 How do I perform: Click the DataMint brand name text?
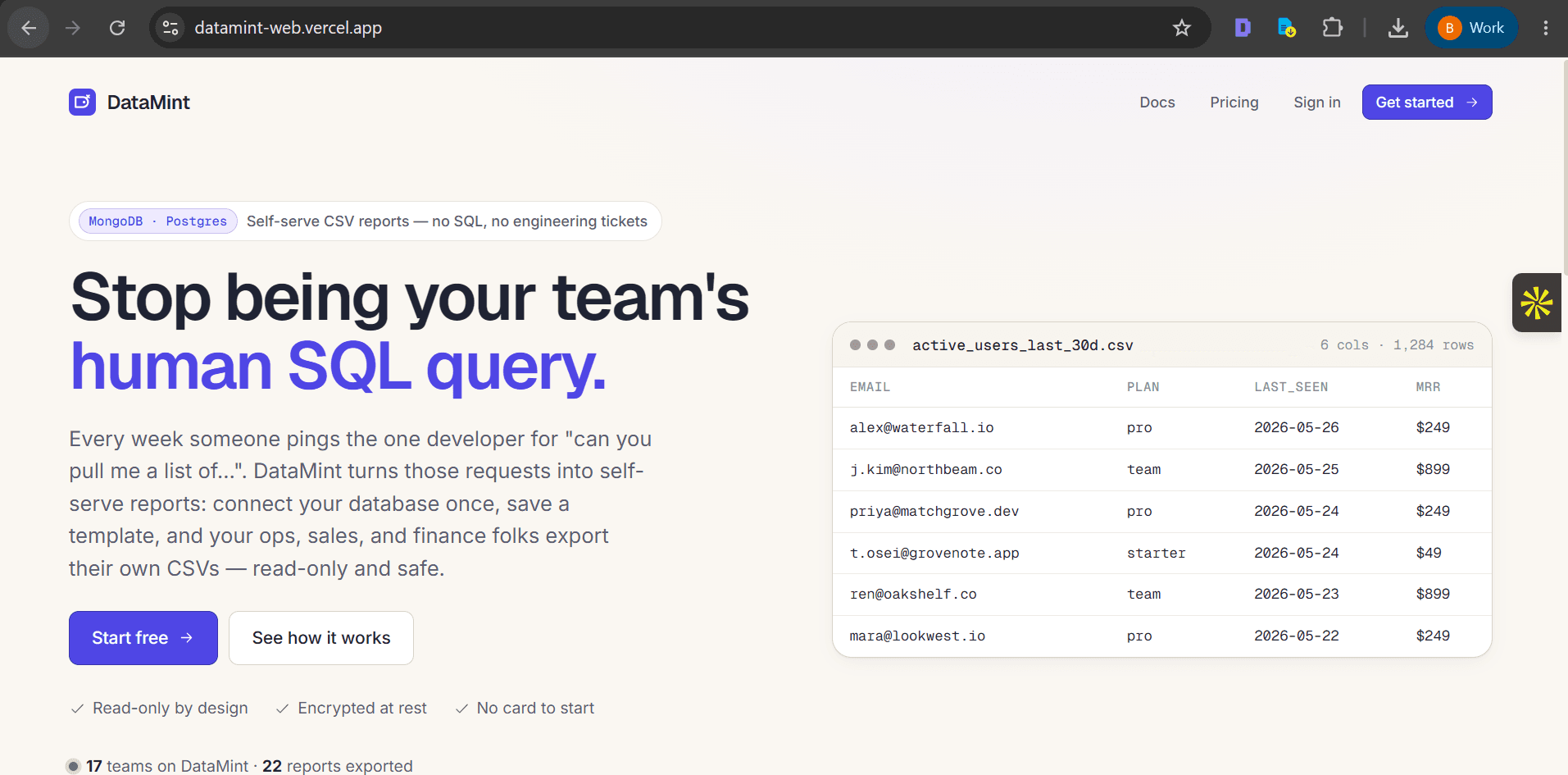(x=148, y=103)
